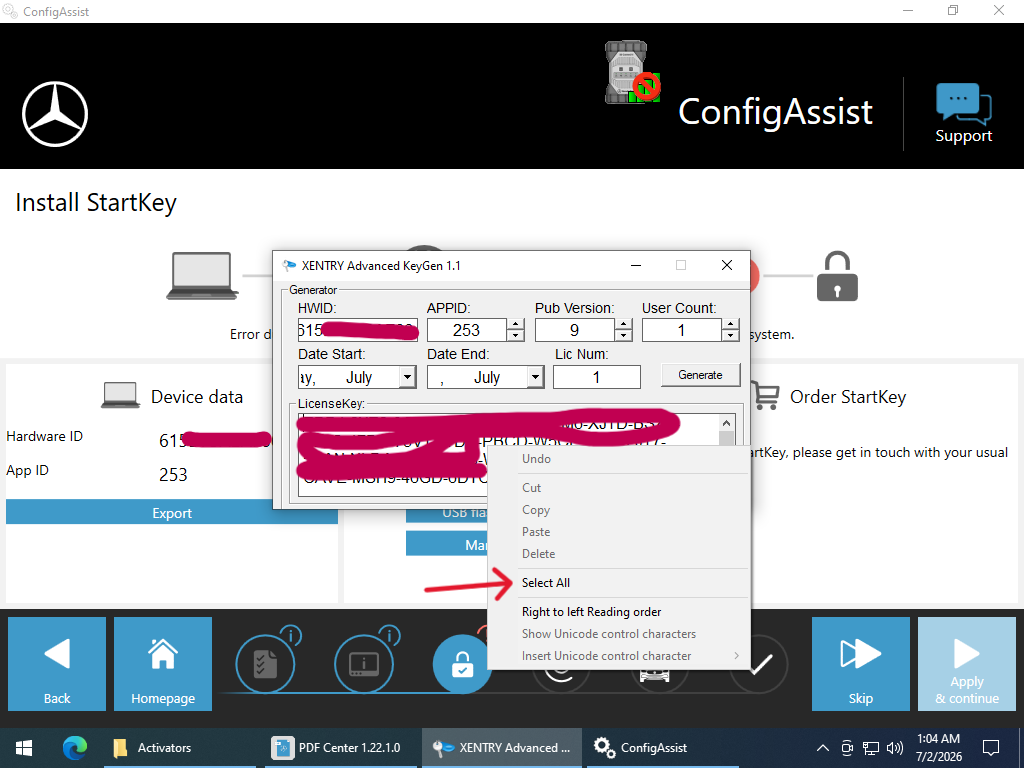Viewport: 1024px width, 768px height.
Task: Click the padlock step icon
Action: pyautogui.click(x=837, y=276)
